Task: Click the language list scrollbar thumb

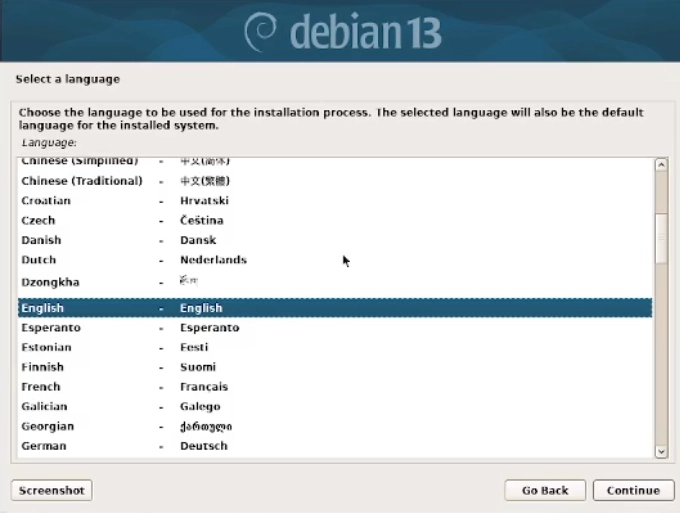Action: (x=661, y=238)
